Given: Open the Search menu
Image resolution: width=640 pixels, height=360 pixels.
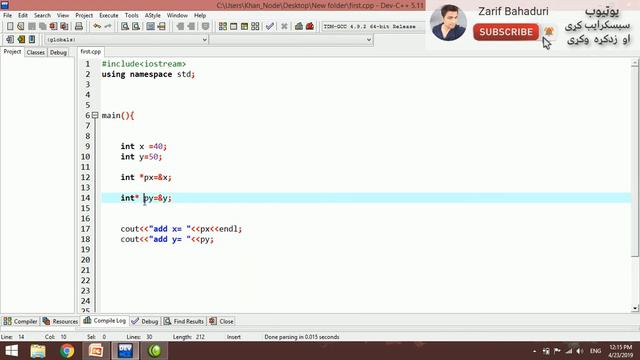Looking at the screenshot, I should pos(42,16).
